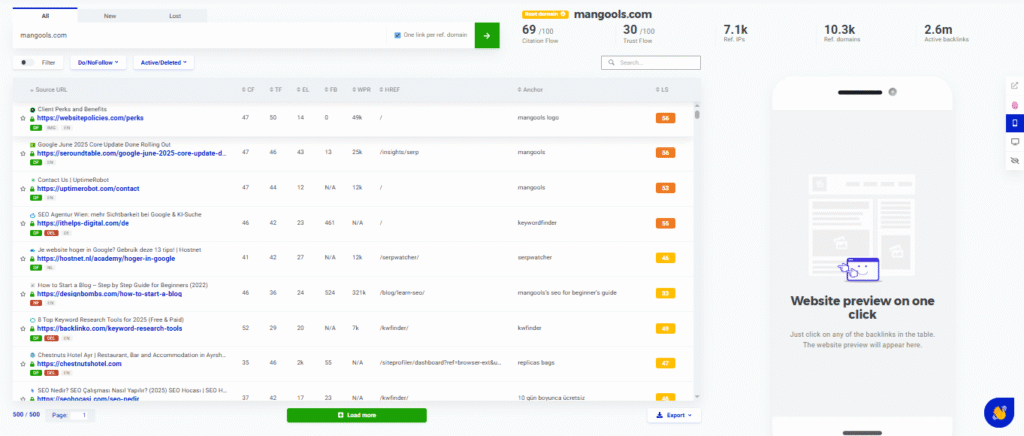Focus the backlink Search field
This screenshot has height=436, width=1024.
(x=651, y=63)
